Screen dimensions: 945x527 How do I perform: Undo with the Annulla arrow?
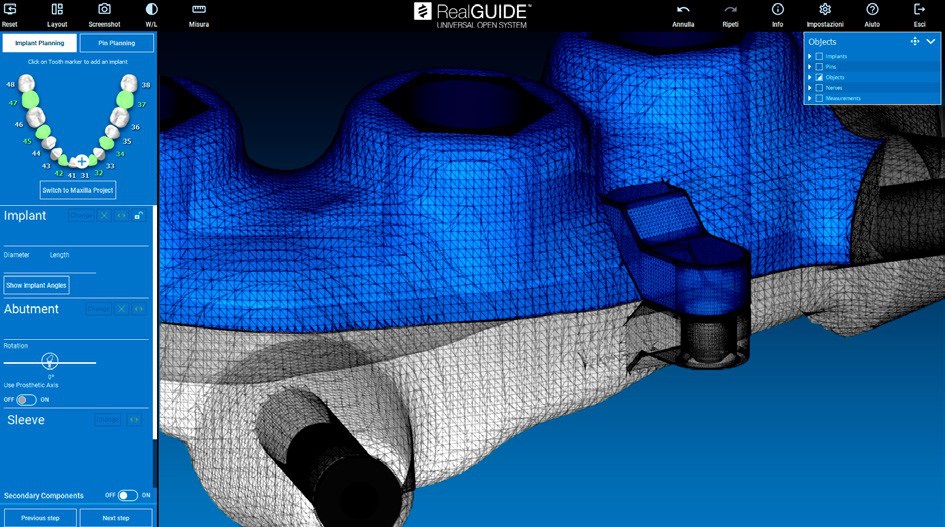[x=683, y=10]
